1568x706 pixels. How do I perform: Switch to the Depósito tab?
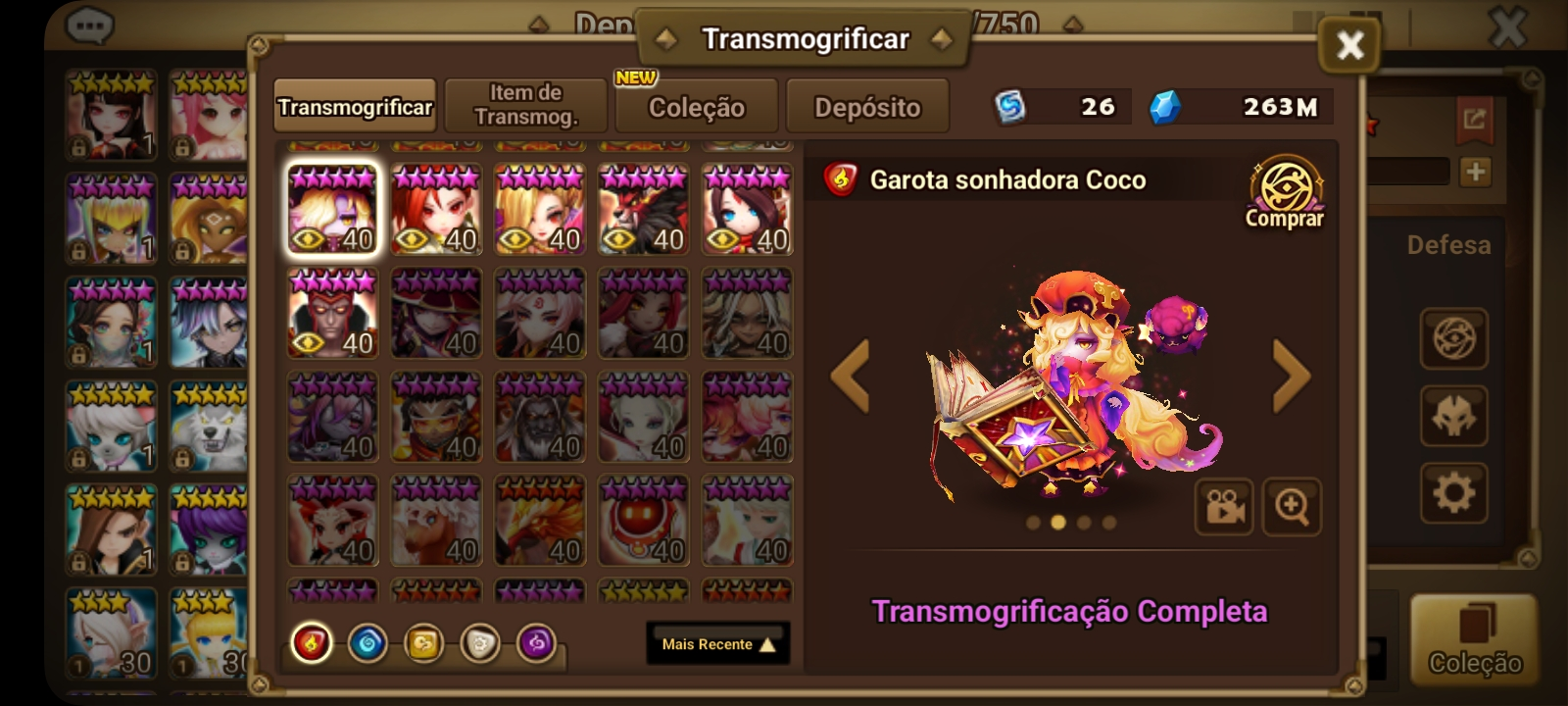tap(867, 107)
